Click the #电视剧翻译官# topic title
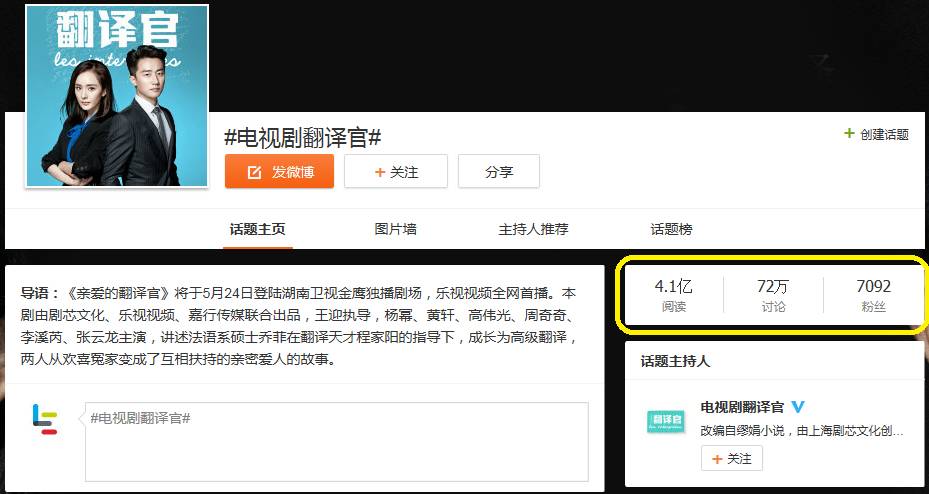This screenshot has width=929, height=494. (303, 139)
